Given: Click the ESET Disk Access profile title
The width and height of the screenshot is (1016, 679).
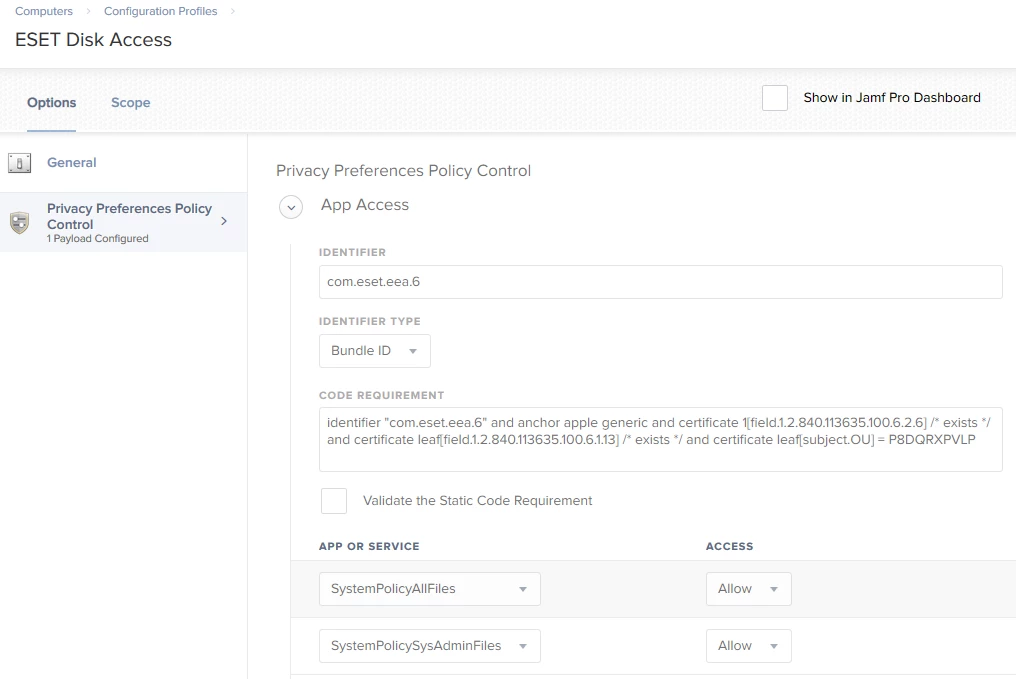Looking at the screenshot, I should (93, 40).
